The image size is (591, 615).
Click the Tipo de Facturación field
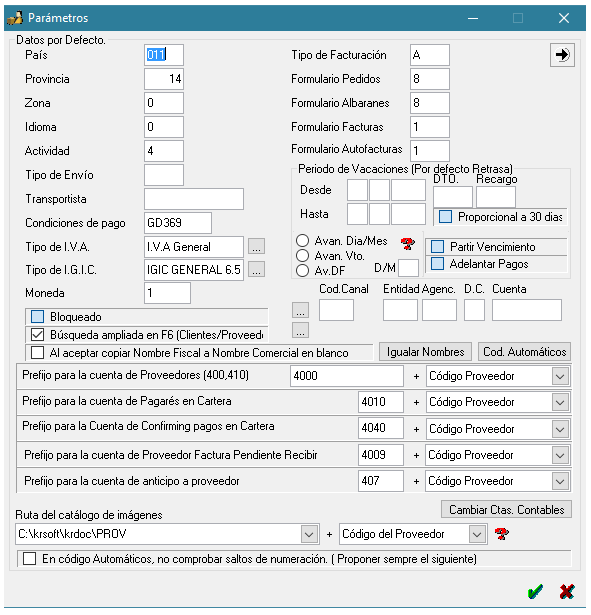[430, 55]
